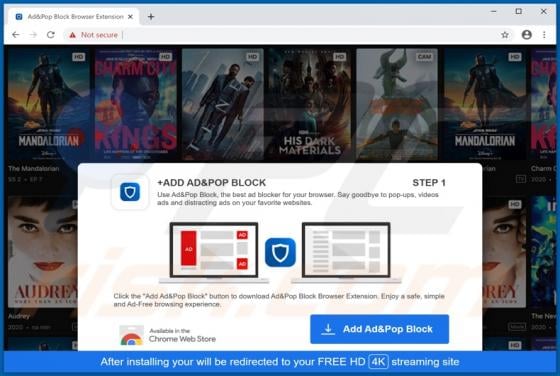Click the STEP 1 label
Screen dimensions: 560x376
[429, 182]
